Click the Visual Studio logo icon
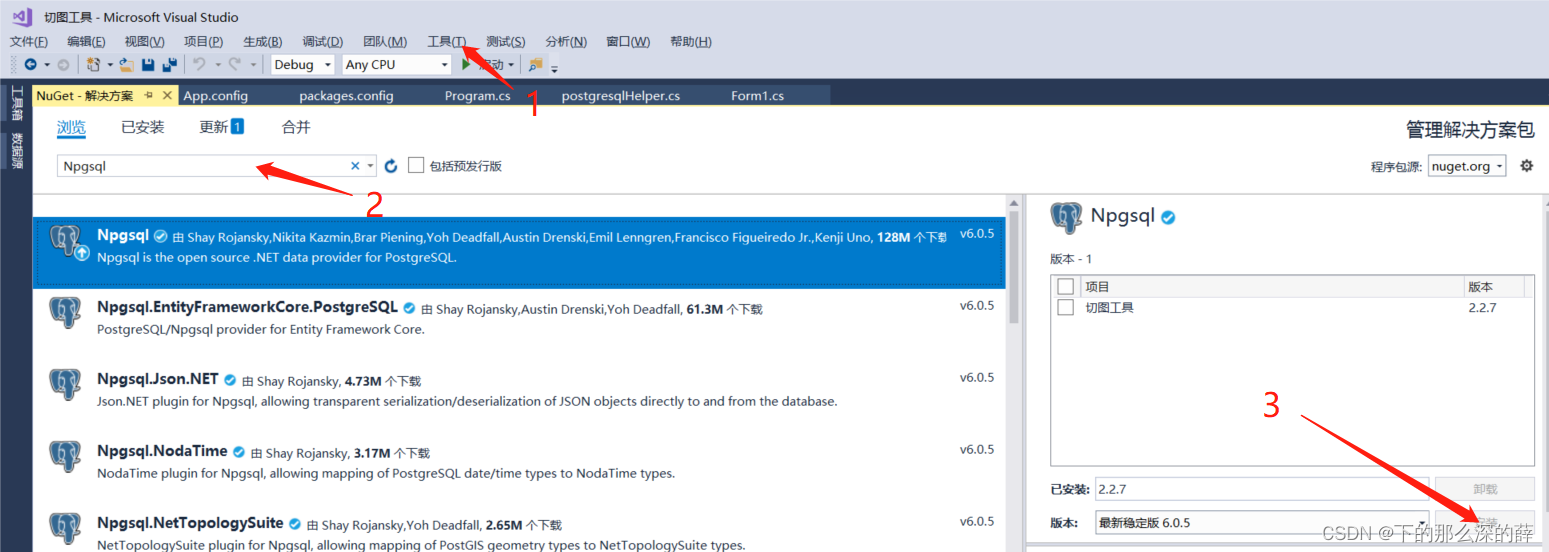Image resolution: width=1549 pixels, height=552 pixels. tap(22, 17)
